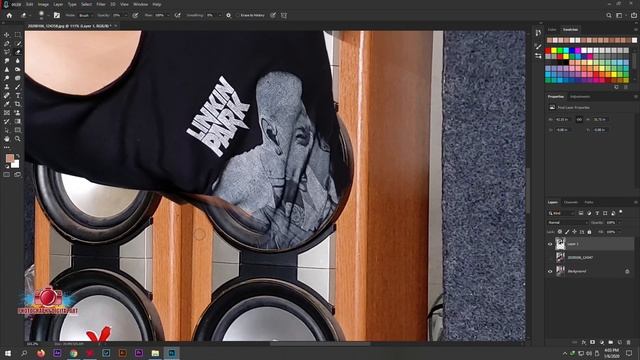Select the Eraser tool in the tools panel
640x360 pixels.
point(18,52)
